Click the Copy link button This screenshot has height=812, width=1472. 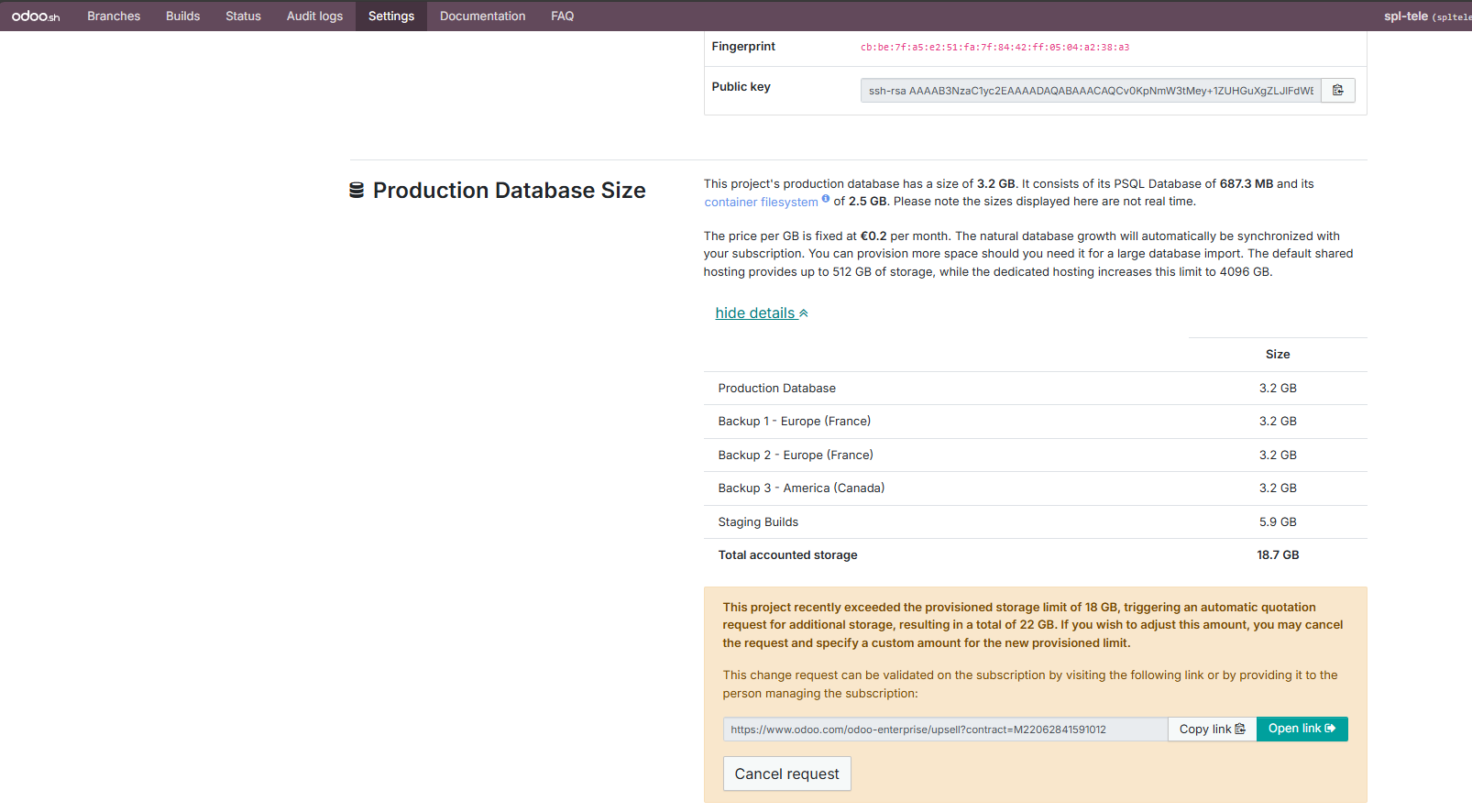pos(1212,729)
